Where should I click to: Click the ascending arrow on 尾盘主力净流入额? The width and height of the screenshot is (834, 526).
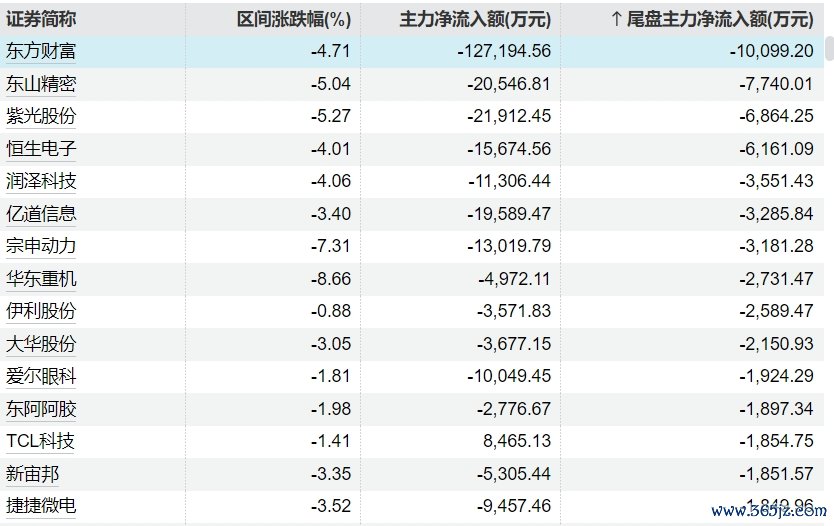[616, 19]
